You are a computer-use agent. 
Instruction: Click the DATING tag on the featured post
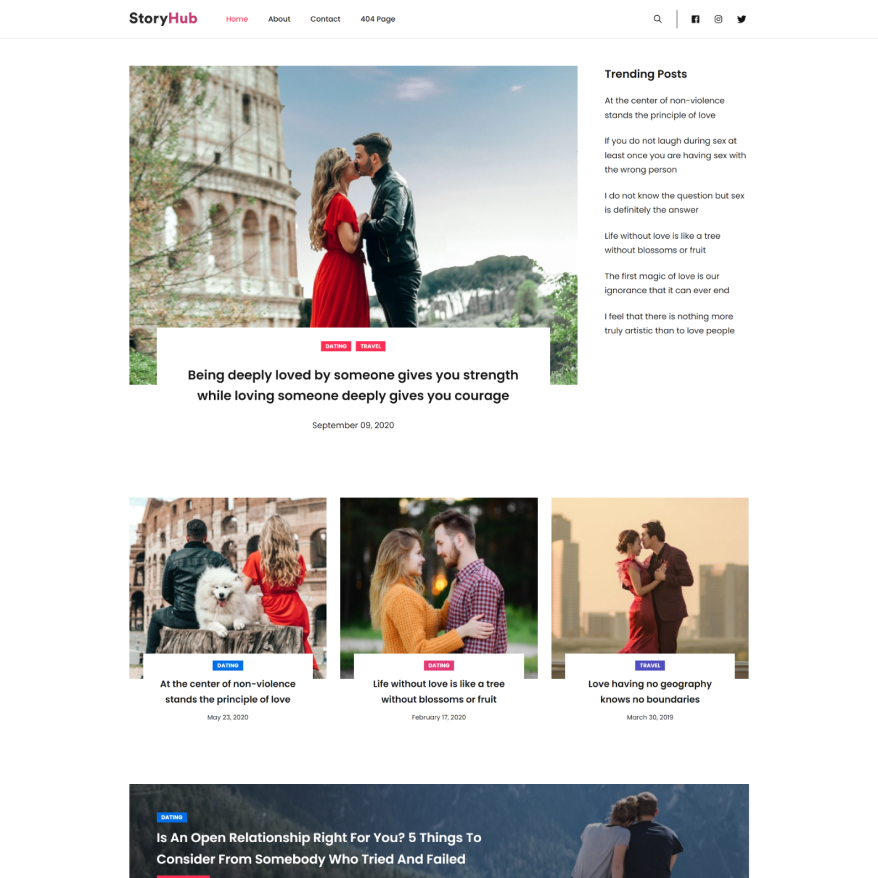pyautogui.click(x=337, y=346)
